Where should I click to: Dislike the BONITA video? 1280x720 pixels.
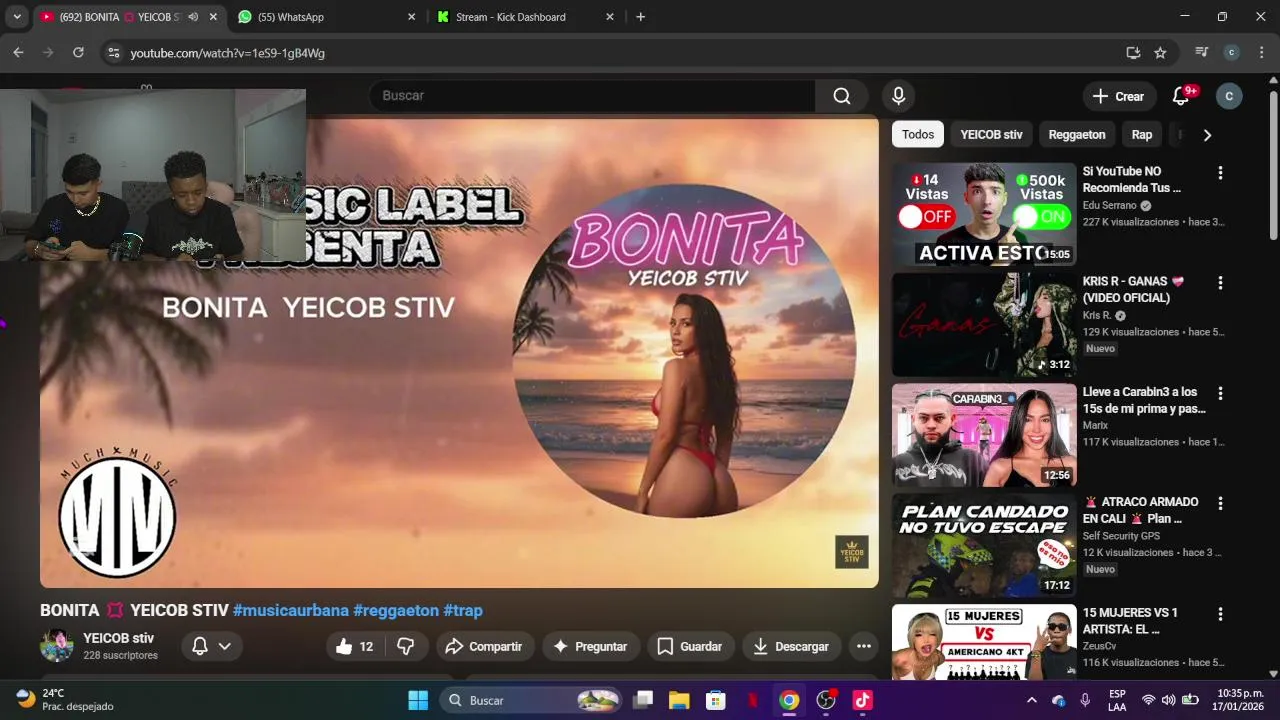point(406,647)
